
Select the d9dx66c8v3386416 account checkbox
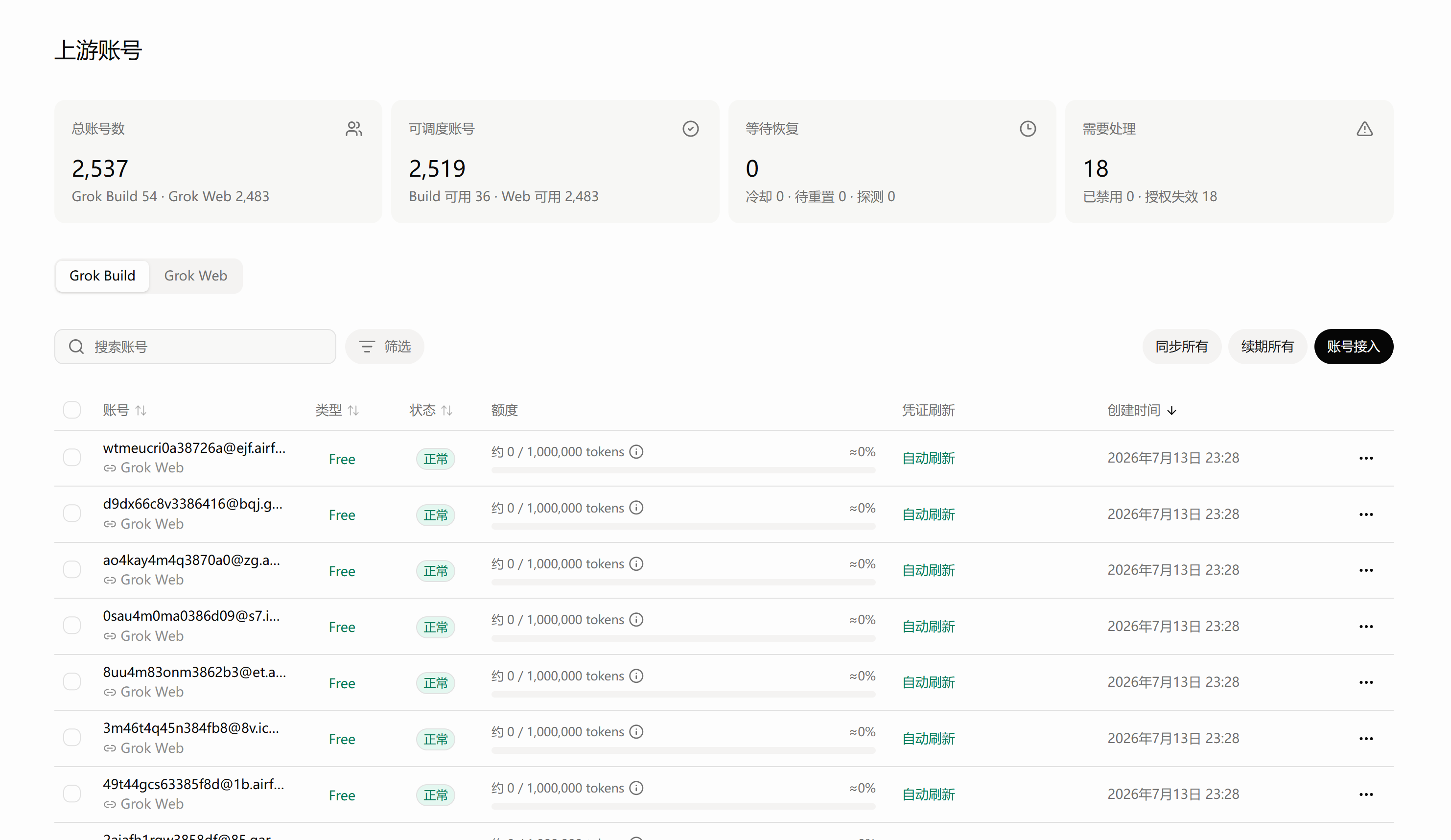tap(72, 513)
